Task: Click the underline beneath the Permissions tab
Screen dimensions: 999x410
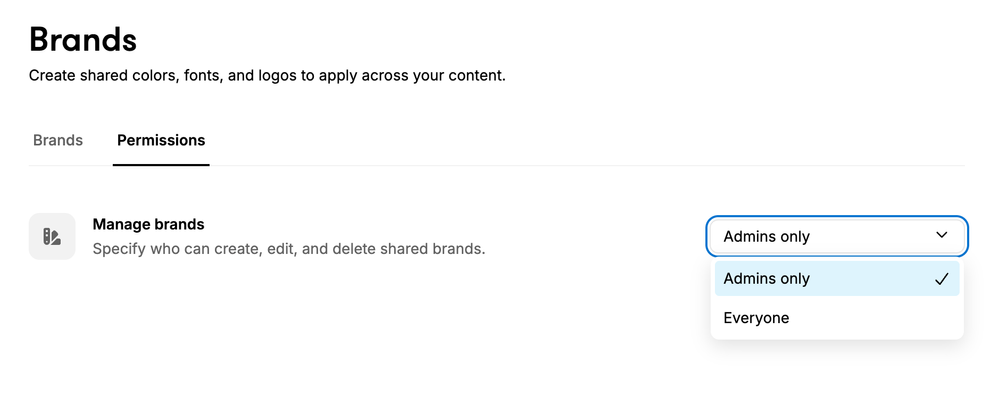Action: pos(161,165)
